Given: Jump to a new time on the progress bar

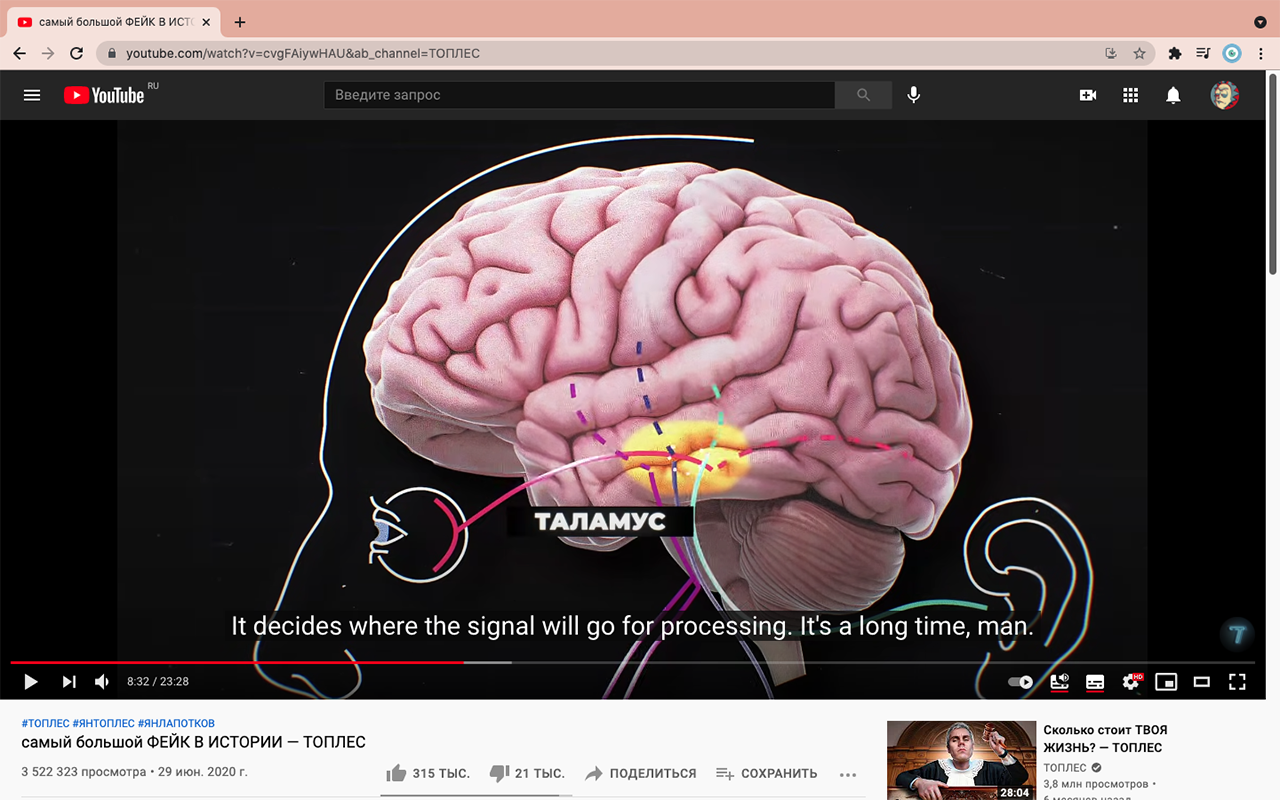Looking at the screenshot, I should (x=640, y=662).
